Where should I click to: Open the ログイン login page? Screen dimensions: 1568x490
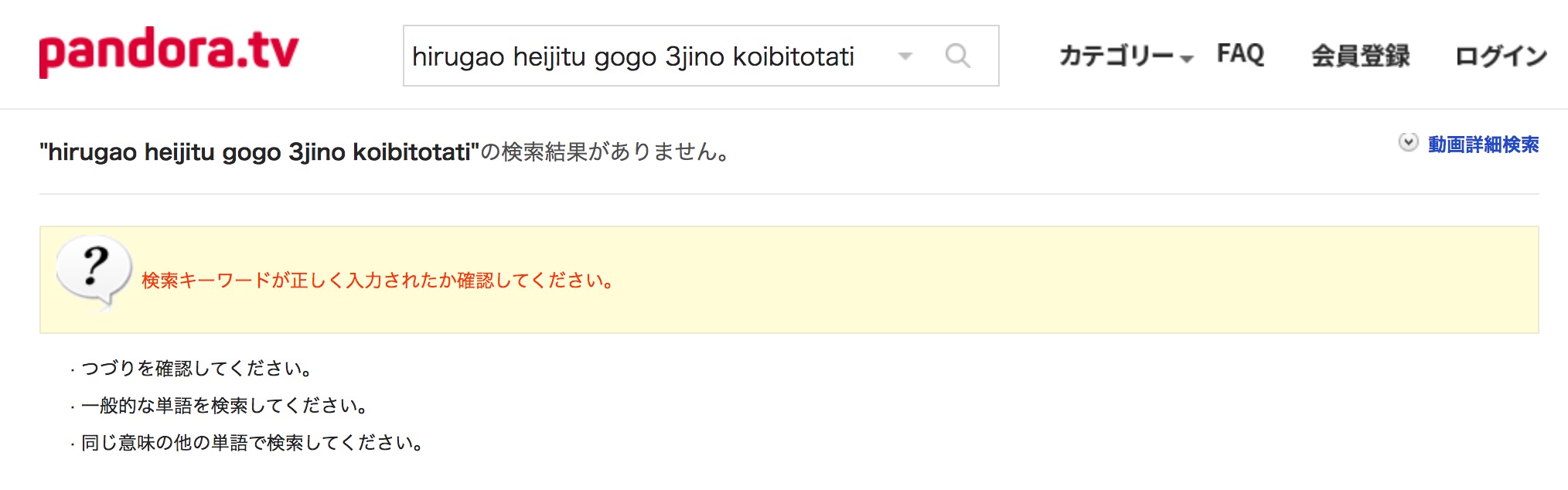(x=1500, y=56)
